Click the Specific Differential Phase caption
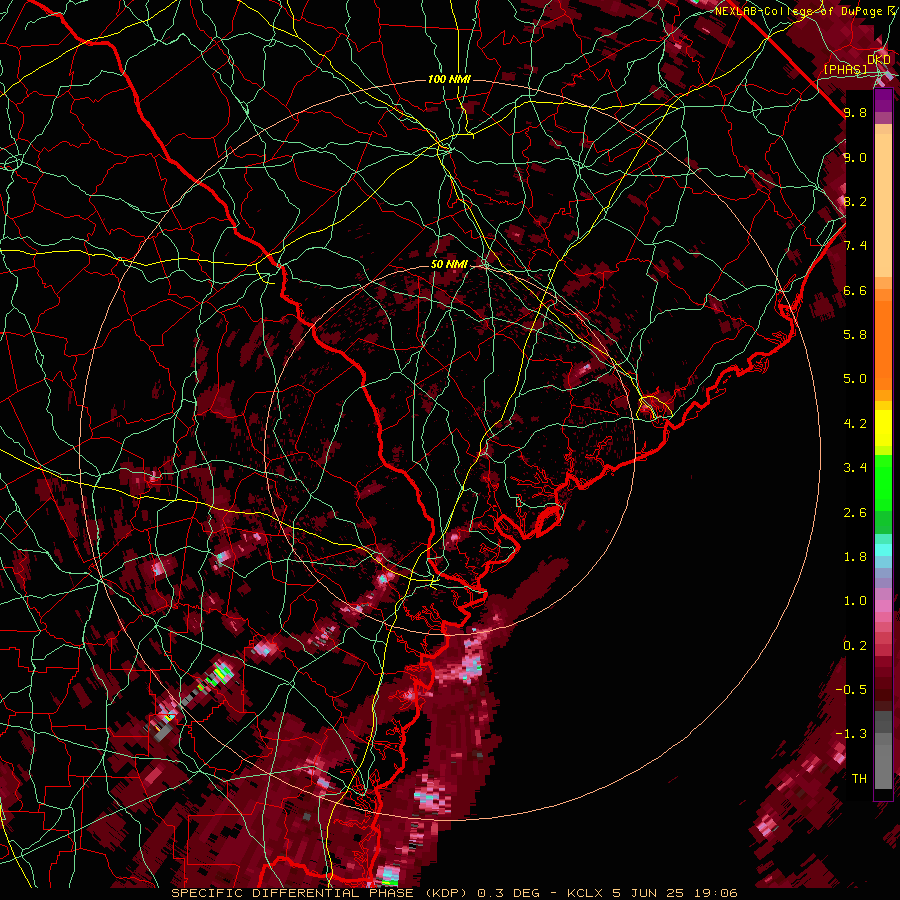This screenshot has width=900, height=900. click(454, 893)
